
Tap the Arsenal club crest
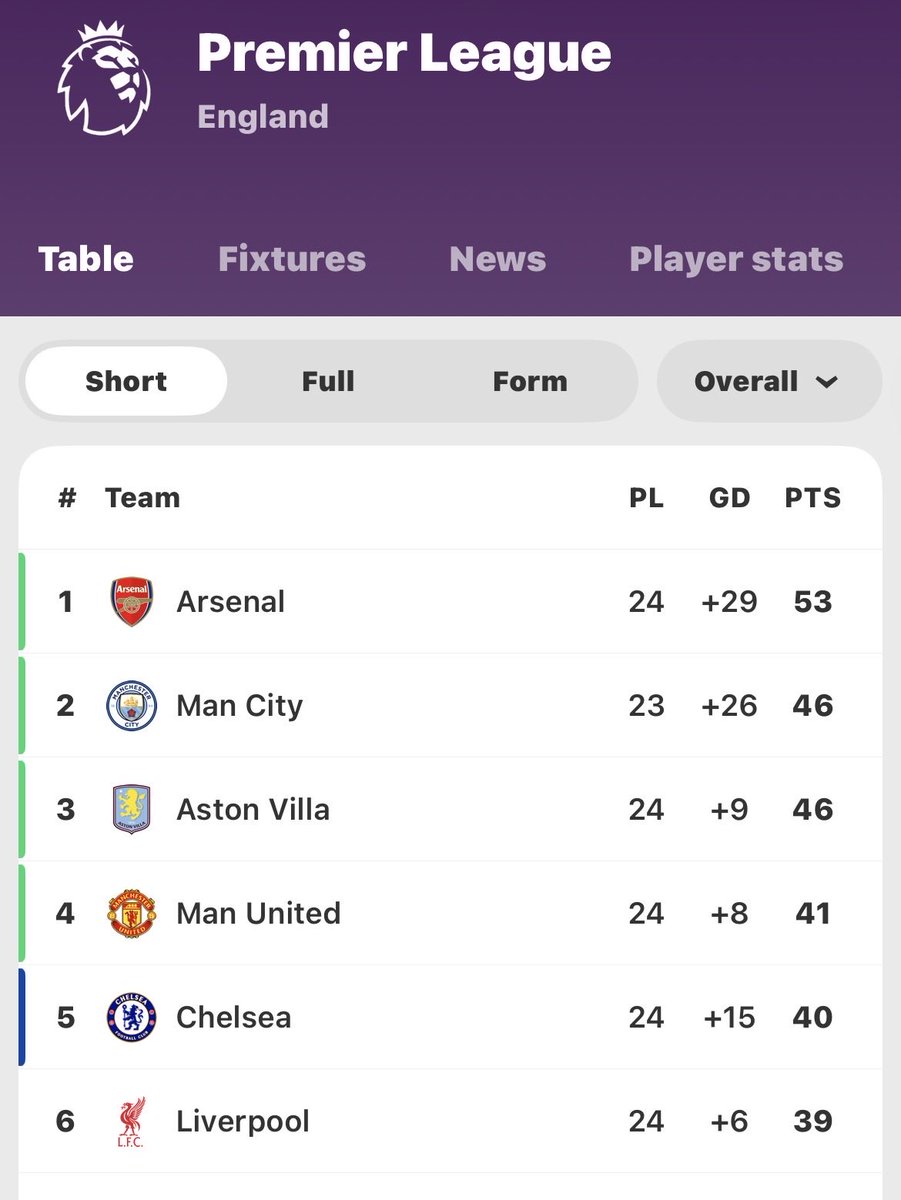(x=131, y=602)
